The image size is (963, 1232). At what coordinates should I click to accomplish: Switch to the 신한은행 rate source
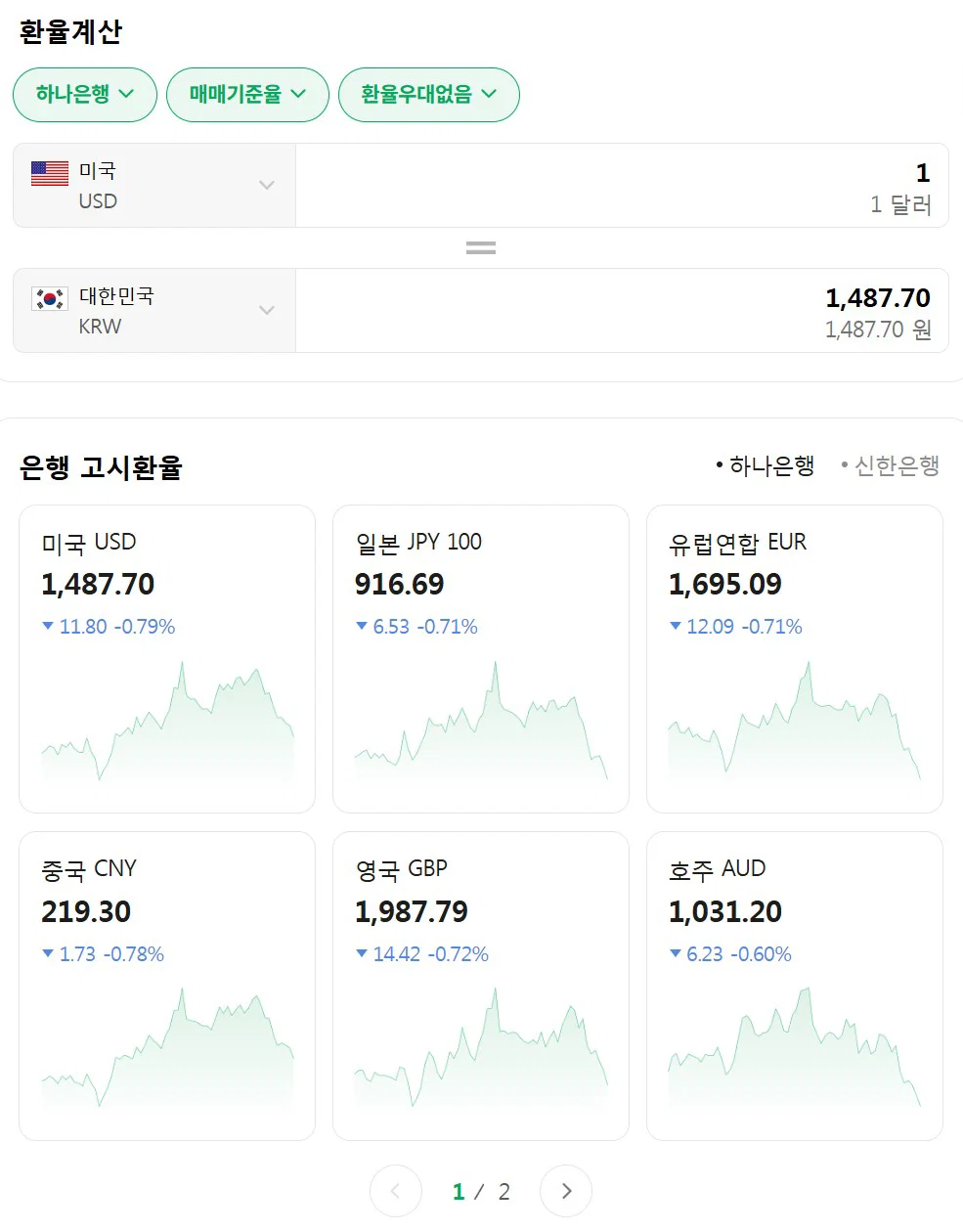point(891,466)
